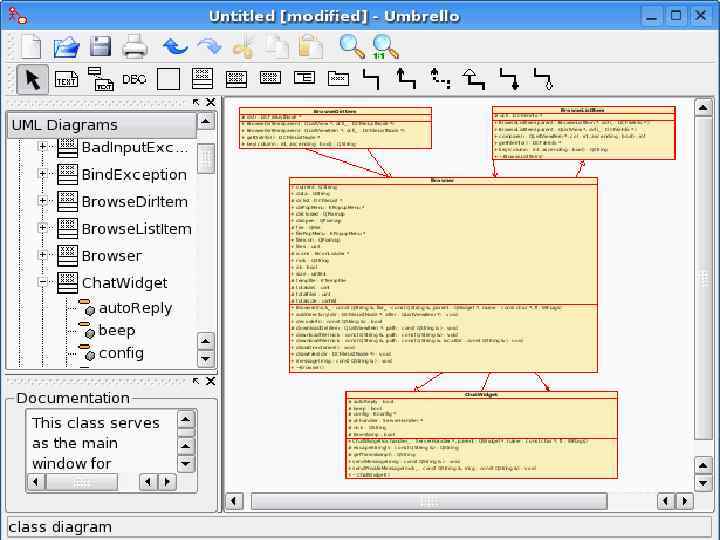Collapse the ChatWidget tree node

click(x=42, y=282)
